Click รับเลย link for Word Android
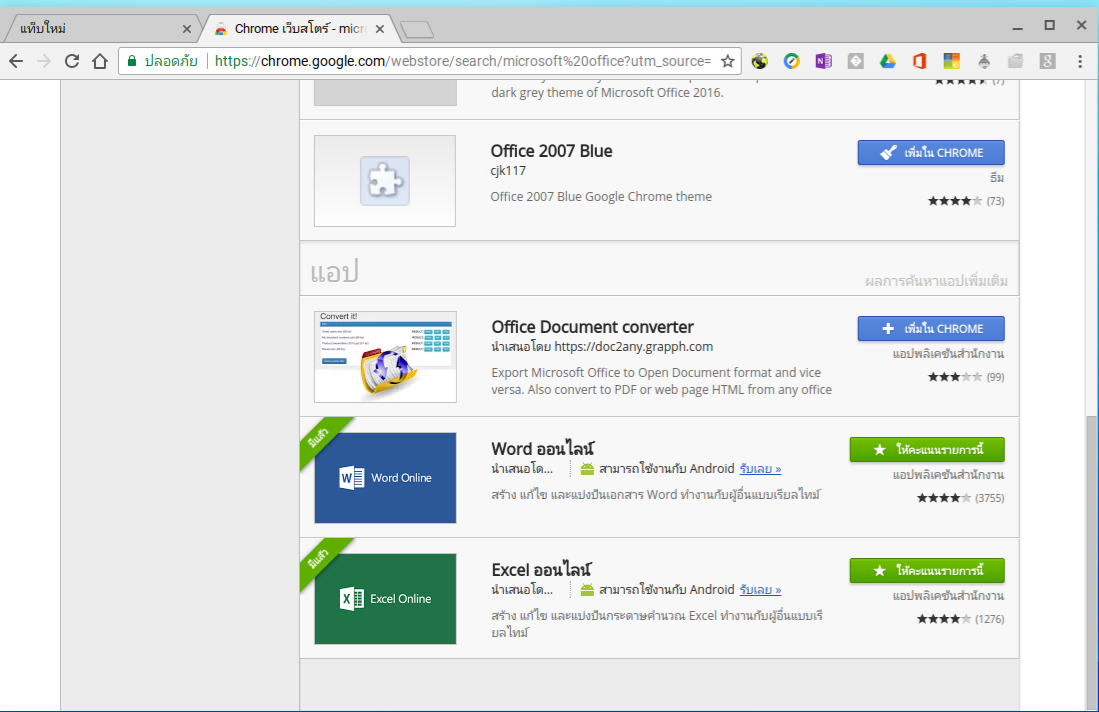This screenshot has height=712, width=1099. coord(760,469)
